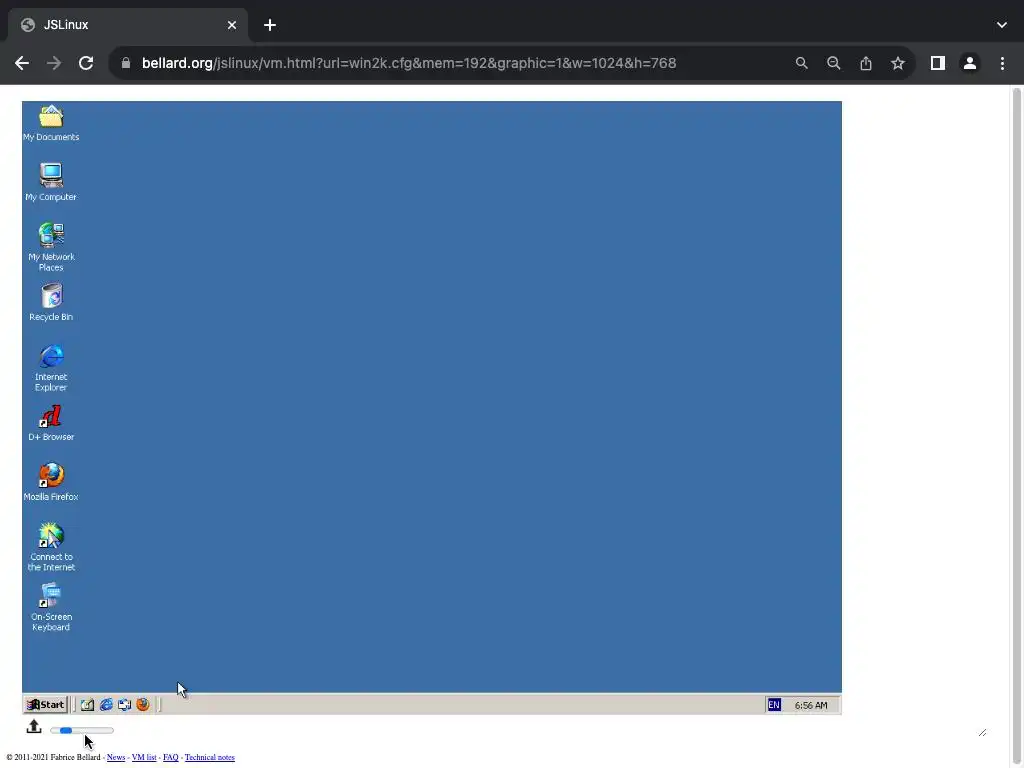Screen dimensions: 1024x768
Task: Close the JSLinux tab
Action: tap(232, 25)
